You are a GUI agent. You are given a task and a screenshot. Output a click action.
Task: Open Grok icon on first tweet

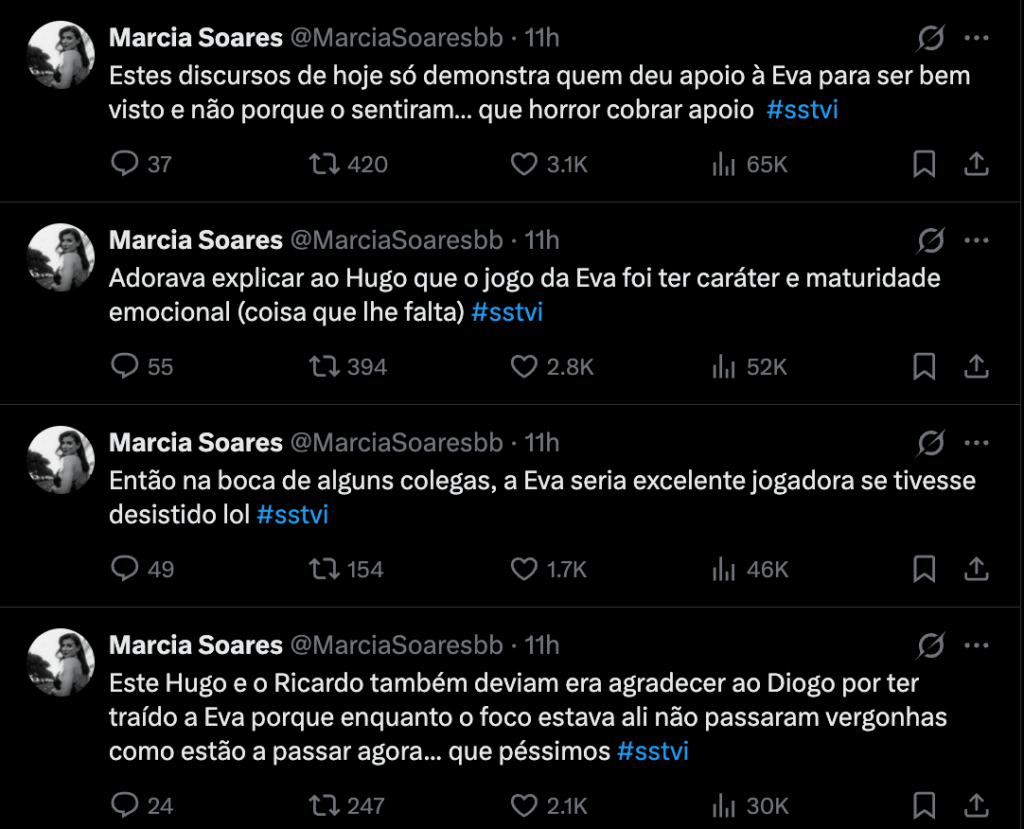click(930, 38)
